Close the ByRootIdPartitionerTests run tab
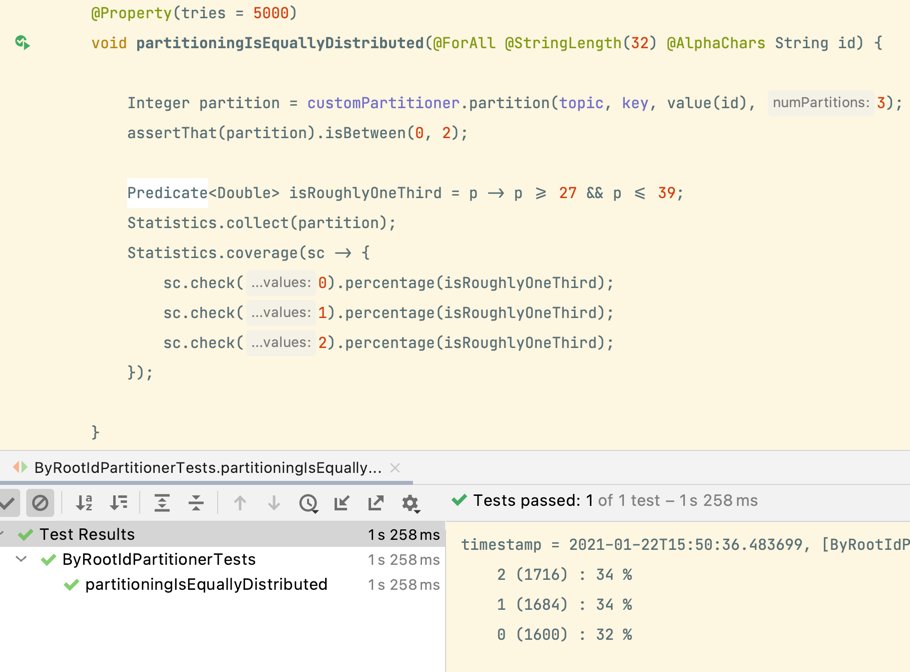This screenshot has height=672, width=910. coord(395,468)
